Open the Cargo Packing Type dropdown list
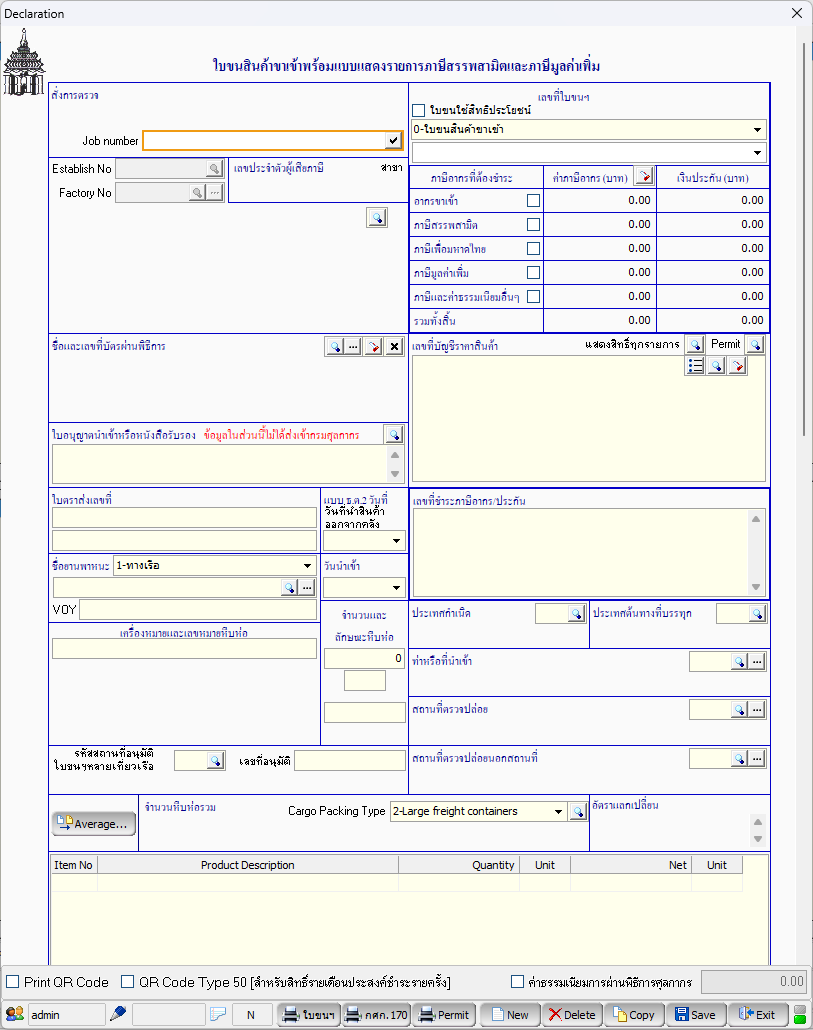The height and width of the screenshot is (1030, 813). 558,812
